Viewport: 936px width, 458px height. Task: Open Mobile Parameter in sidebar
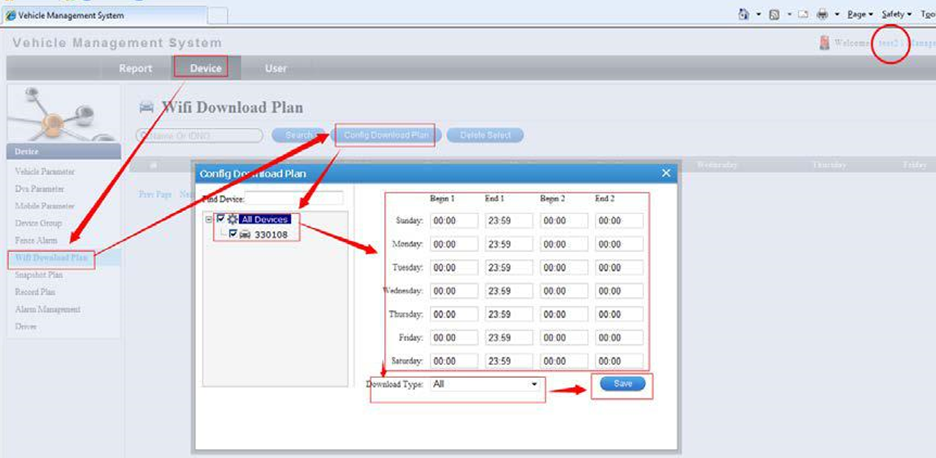click(x=45, y=206)
